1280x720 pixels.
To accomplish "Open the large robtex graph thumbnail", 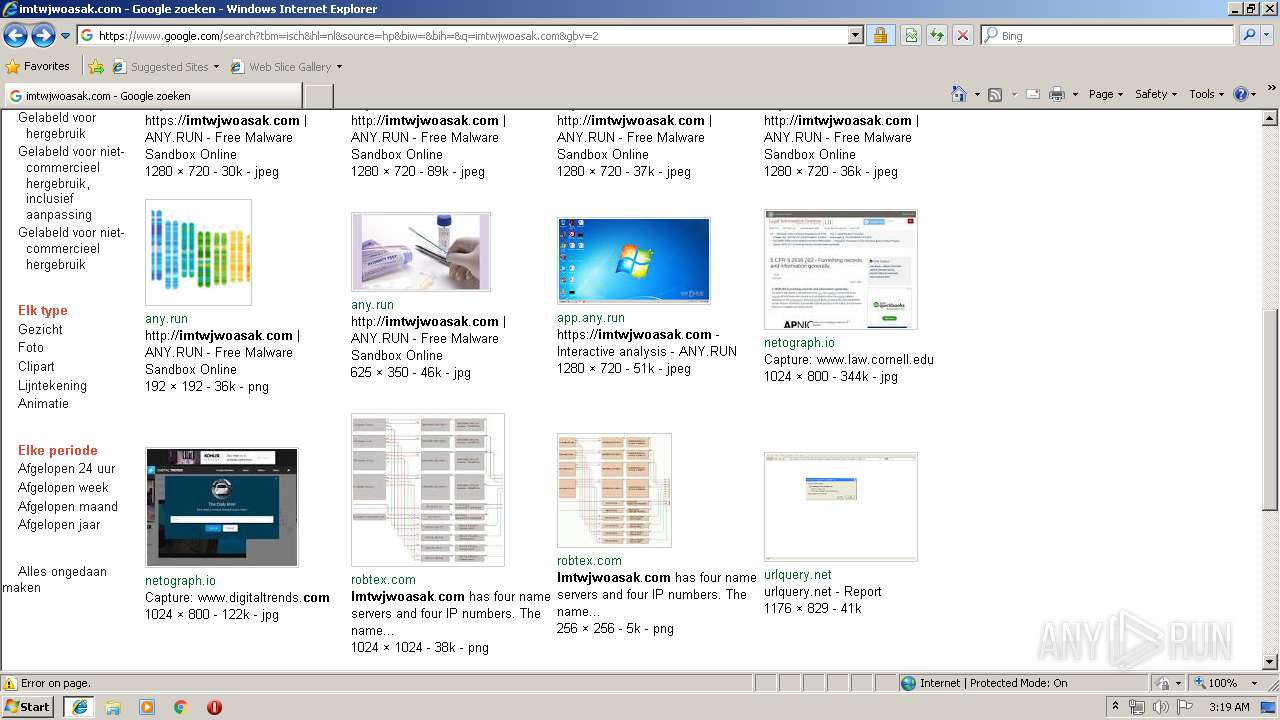I will click(x=428, y=490).
